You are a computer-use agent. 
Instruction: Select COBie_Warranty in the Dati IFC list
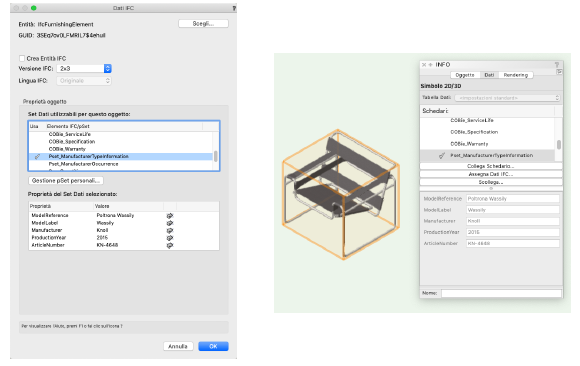67,149
